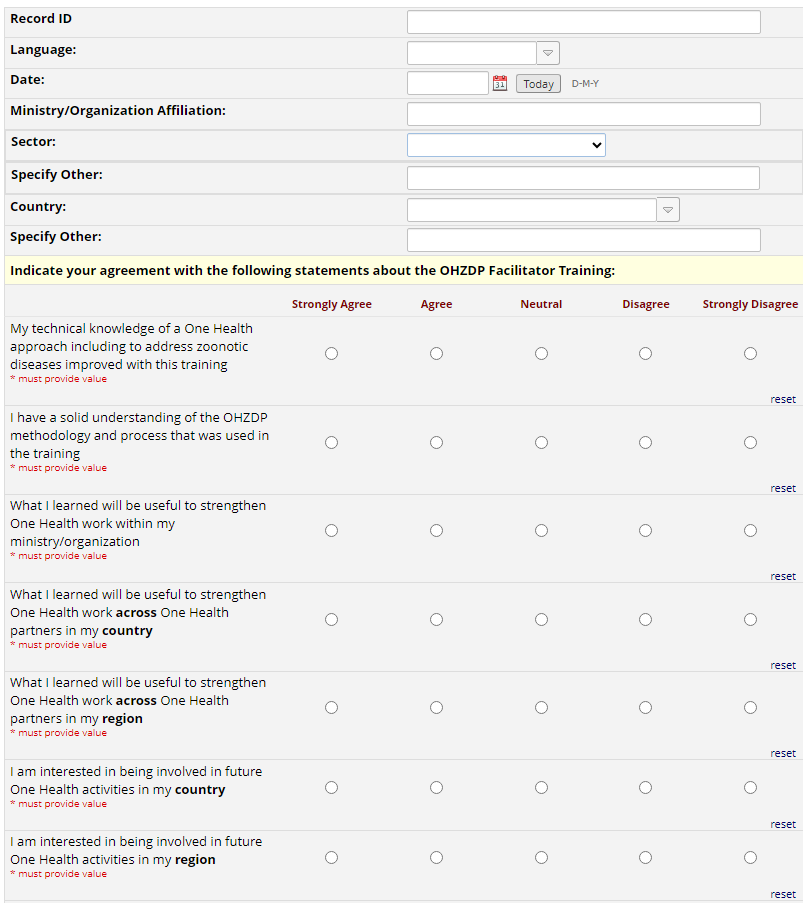
Task: Select Agree for solid understanding of OHZDP
Action: 436,442
